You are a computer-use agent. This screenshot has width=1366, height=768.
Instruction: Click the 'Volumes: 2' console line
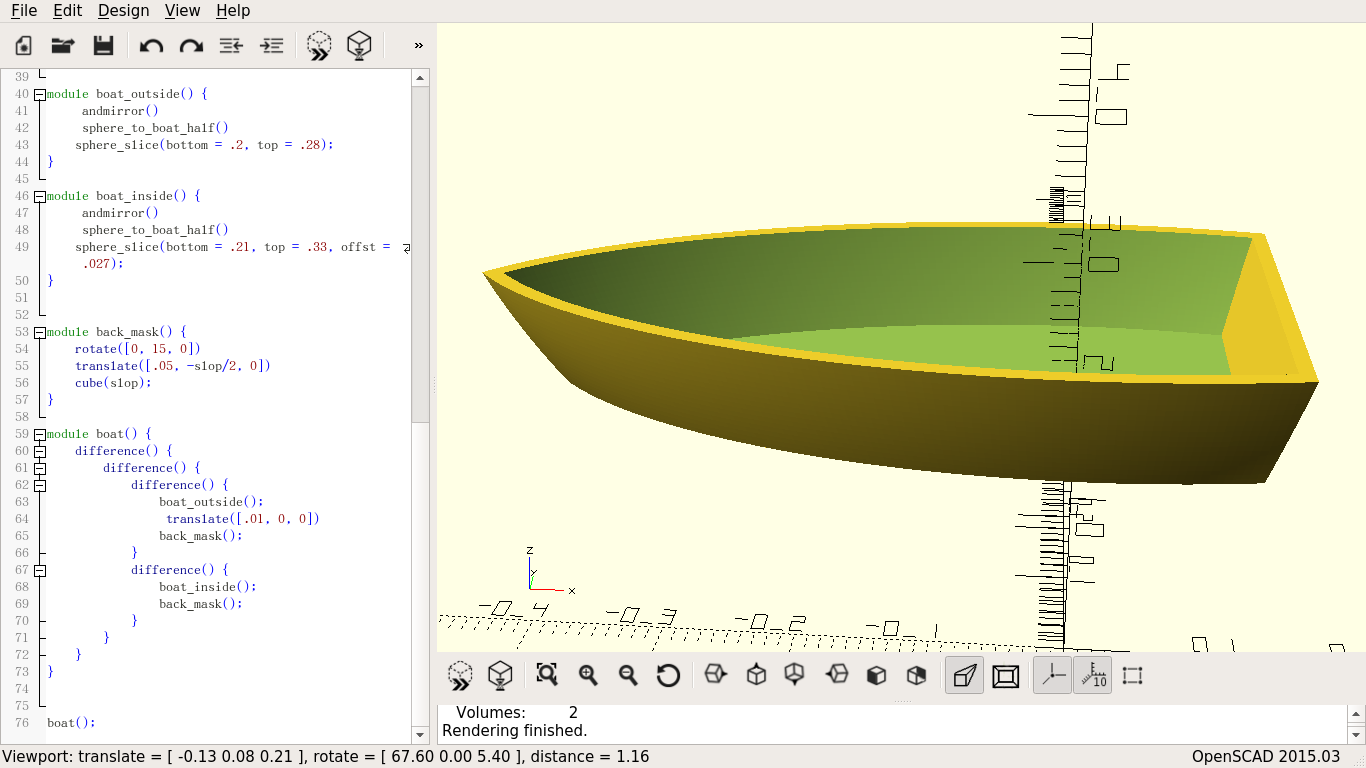pos(517,713)
